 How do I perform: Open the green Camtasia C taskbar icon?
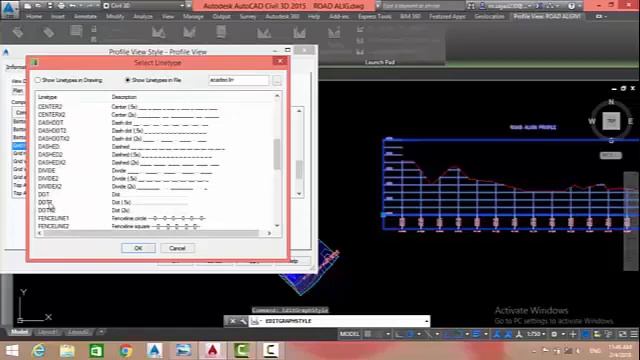click(x=241, y=350)
